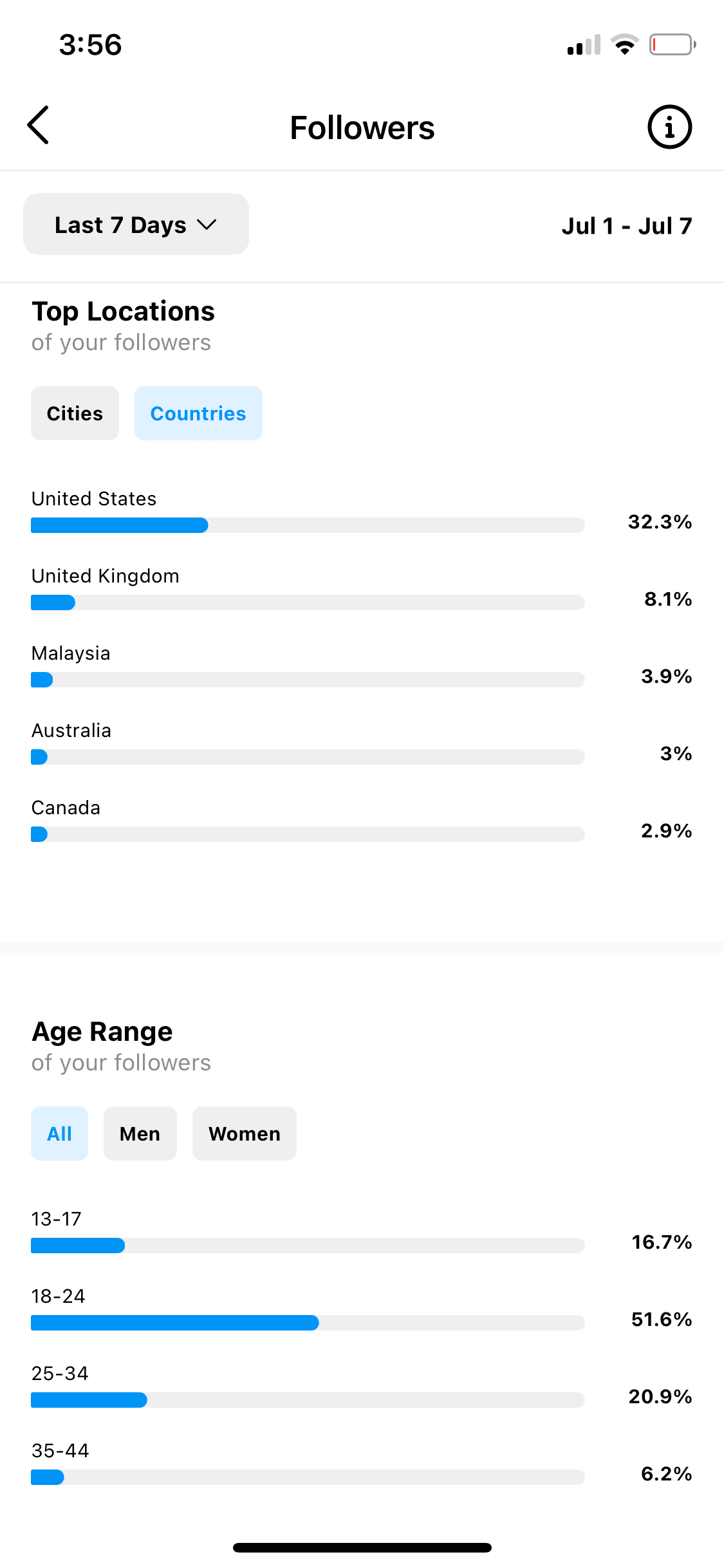Tap the battery status icon
The height and width of the screenshot is (1568, 724).
[673, 45]
